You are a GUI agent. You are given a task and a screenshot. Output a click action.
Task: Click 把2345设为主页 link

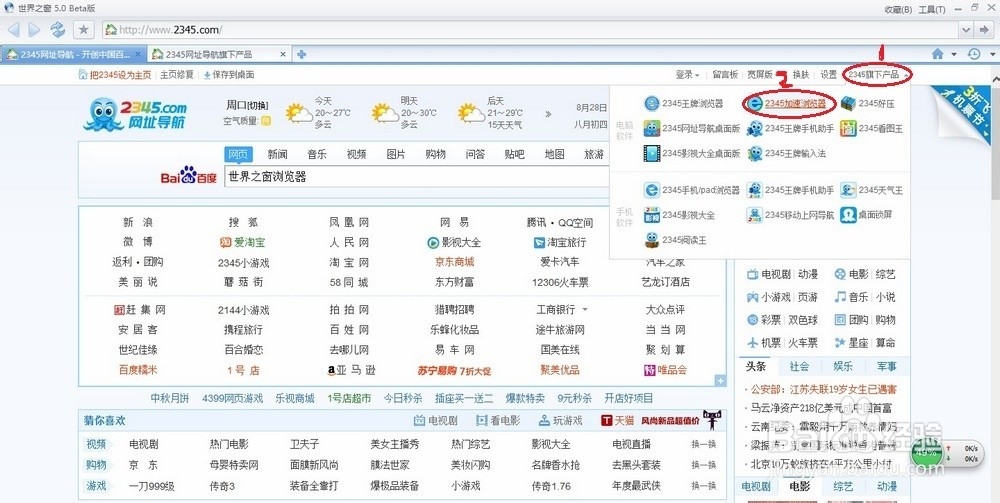pyautogui.click(x=115, y=75)
